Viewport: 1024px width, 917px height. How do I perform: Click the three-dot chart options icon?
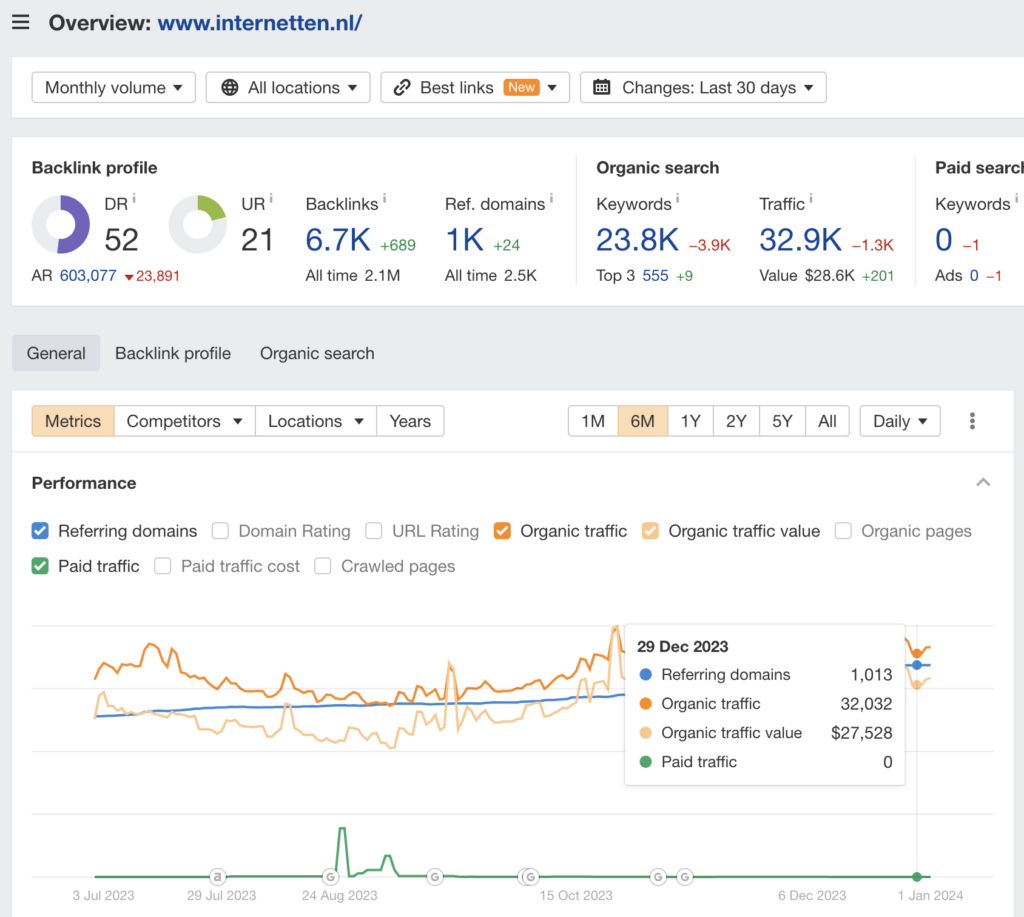[x=972, y=421]
